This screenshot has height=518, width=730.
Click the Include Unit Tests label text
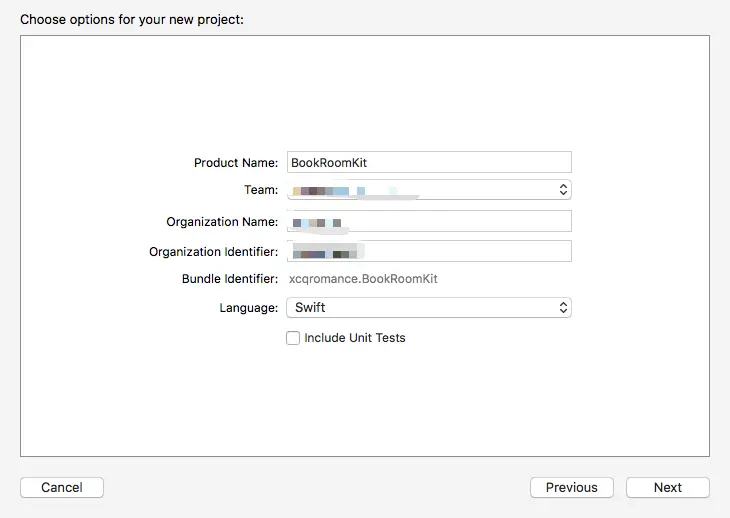355,338
